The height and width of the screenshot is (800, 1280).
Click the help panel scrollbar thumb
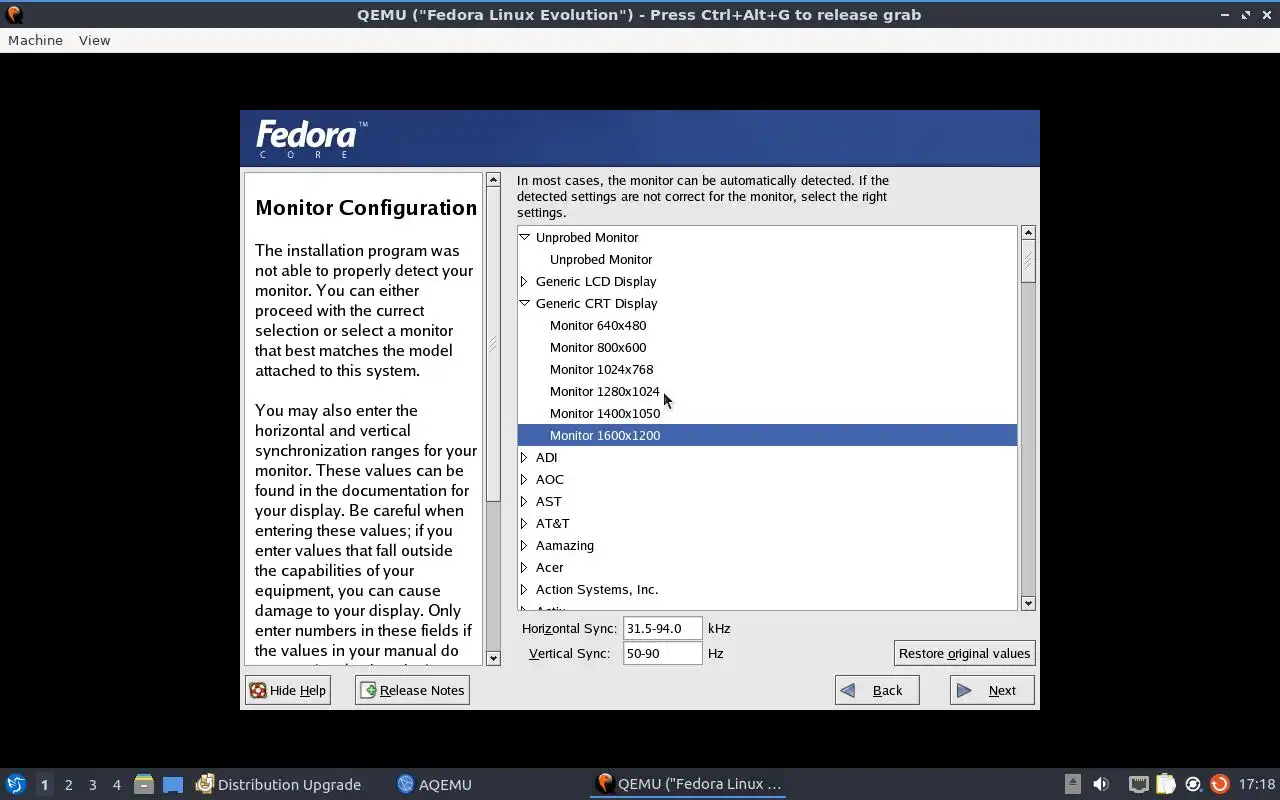tap(493, 344)
